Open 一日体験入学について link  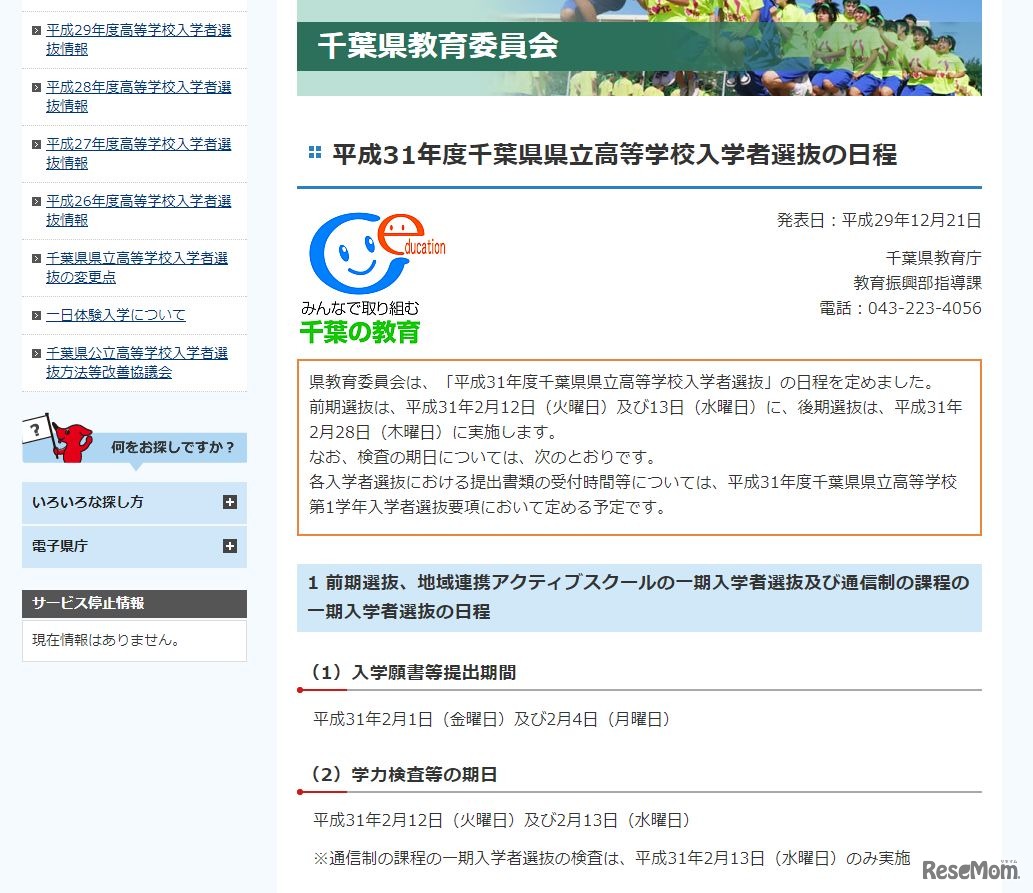pos(116,315)
